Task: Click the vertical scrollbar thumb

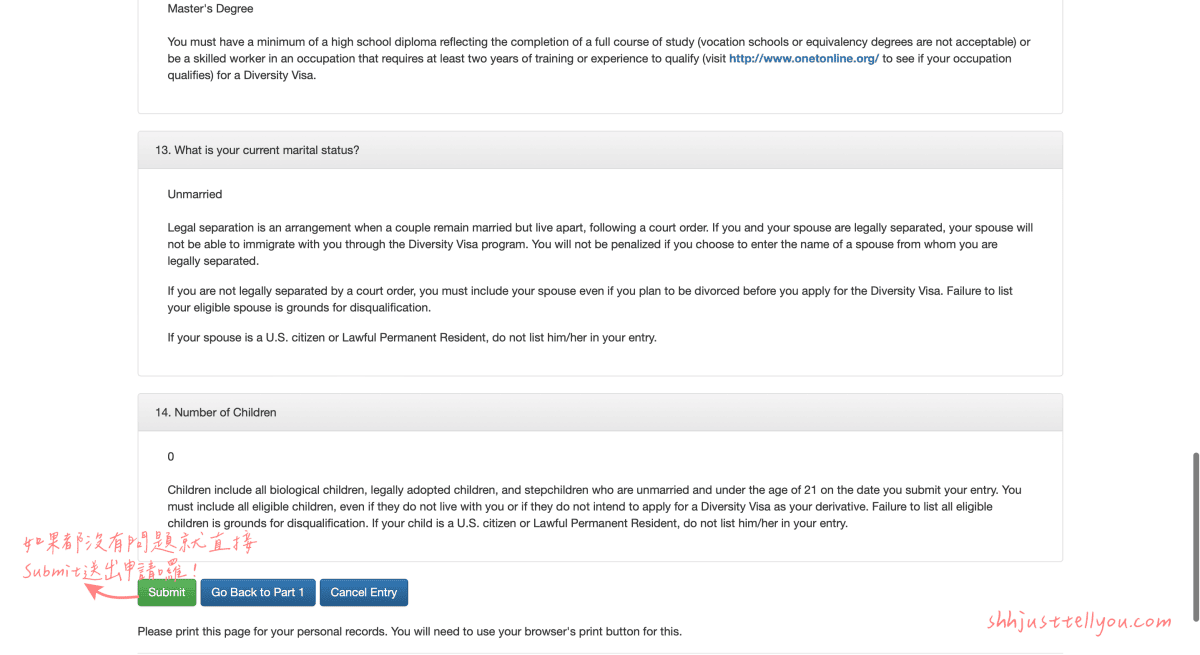Action: (x=1194, y=537)
